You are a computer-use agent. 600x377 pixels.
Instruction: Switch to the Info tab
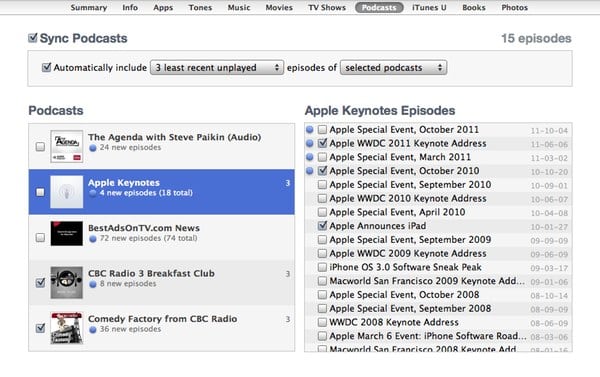[130, 7]
